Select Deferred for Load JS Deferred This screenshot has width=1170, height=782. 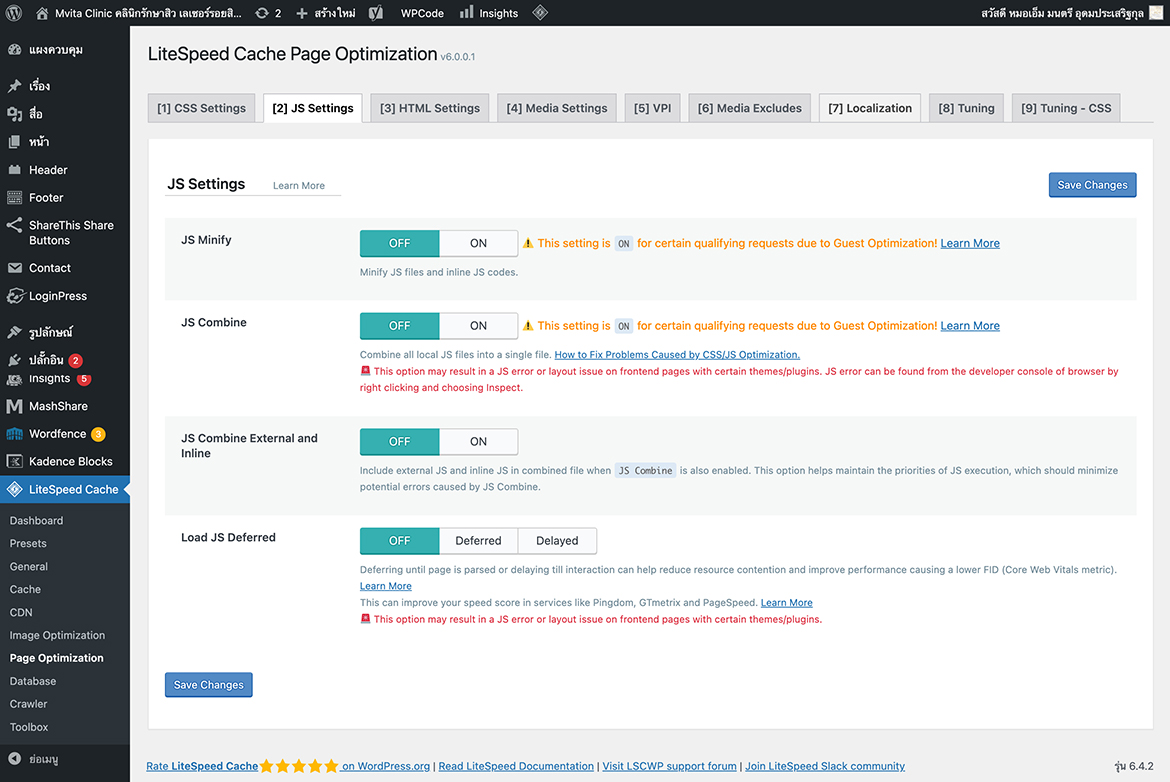pos(478,541)
